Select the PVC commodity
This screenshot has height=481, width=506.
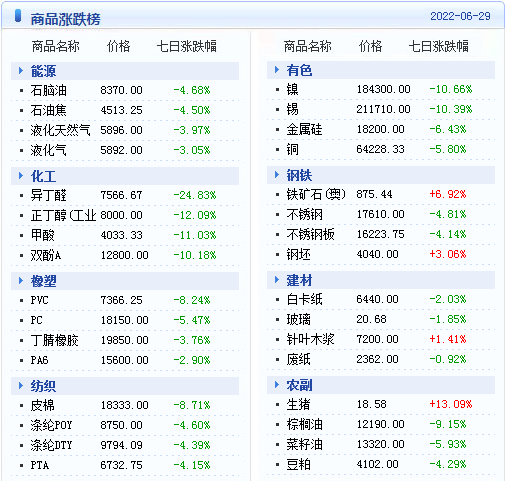pos(40,300)
